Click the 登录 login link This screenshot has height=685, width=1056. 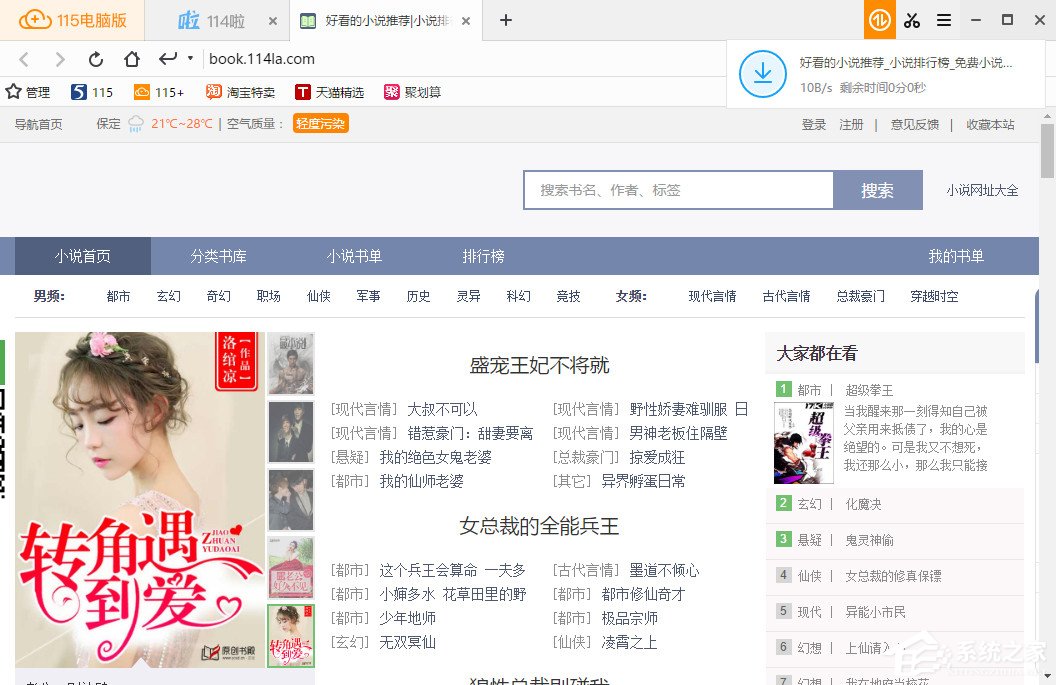point(815,125)
